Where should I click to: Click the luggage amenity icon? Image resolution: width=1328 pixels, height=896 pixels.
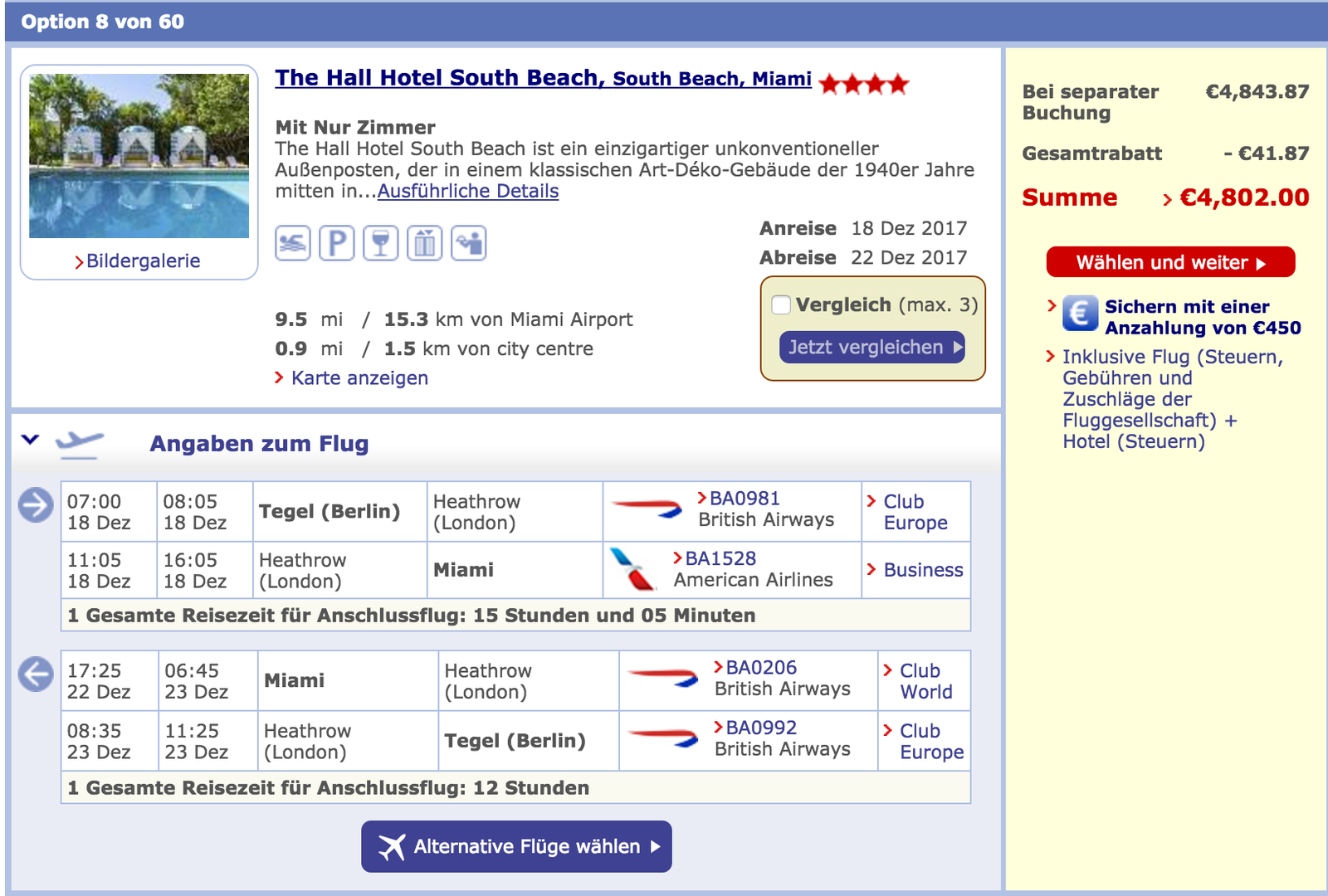(x=425, y=243)
